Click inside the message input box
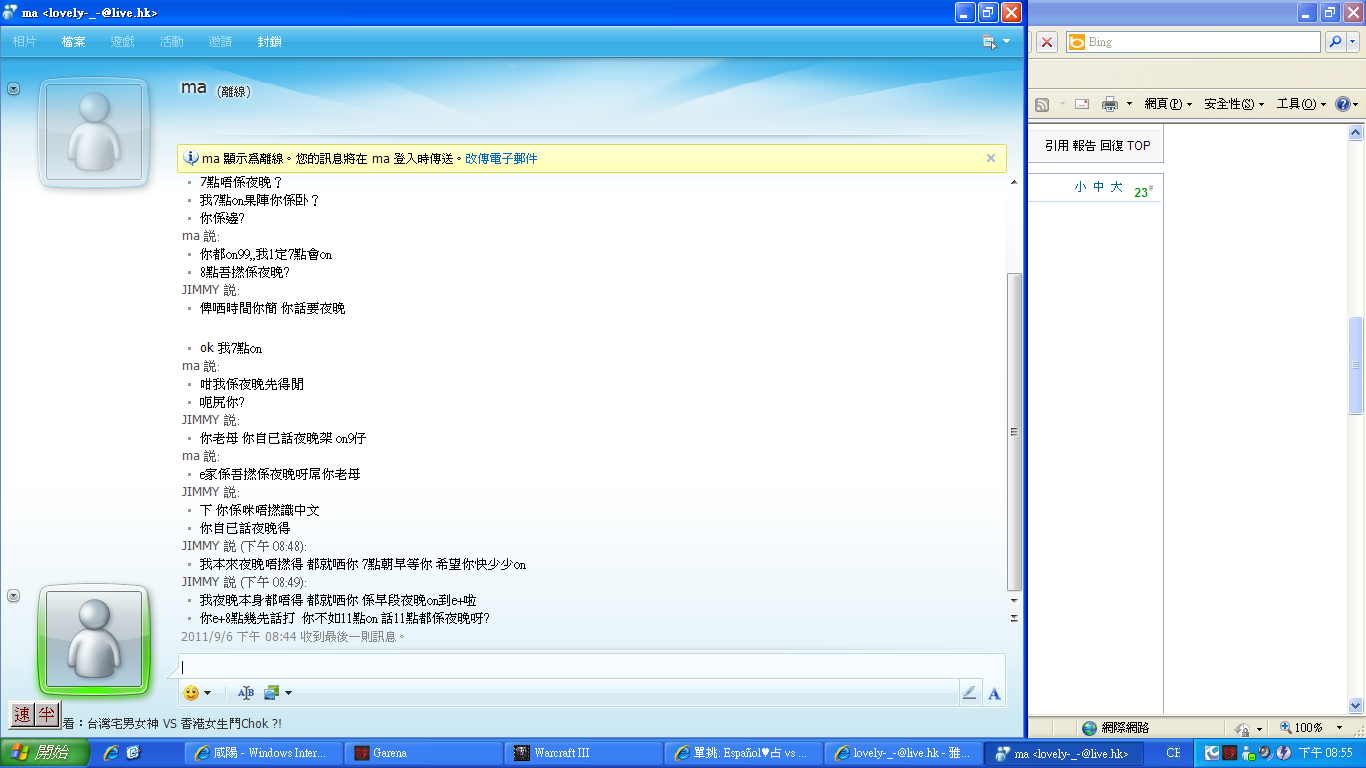The height and width of the screenshot is (768, 1366). (x=592, y=667)
